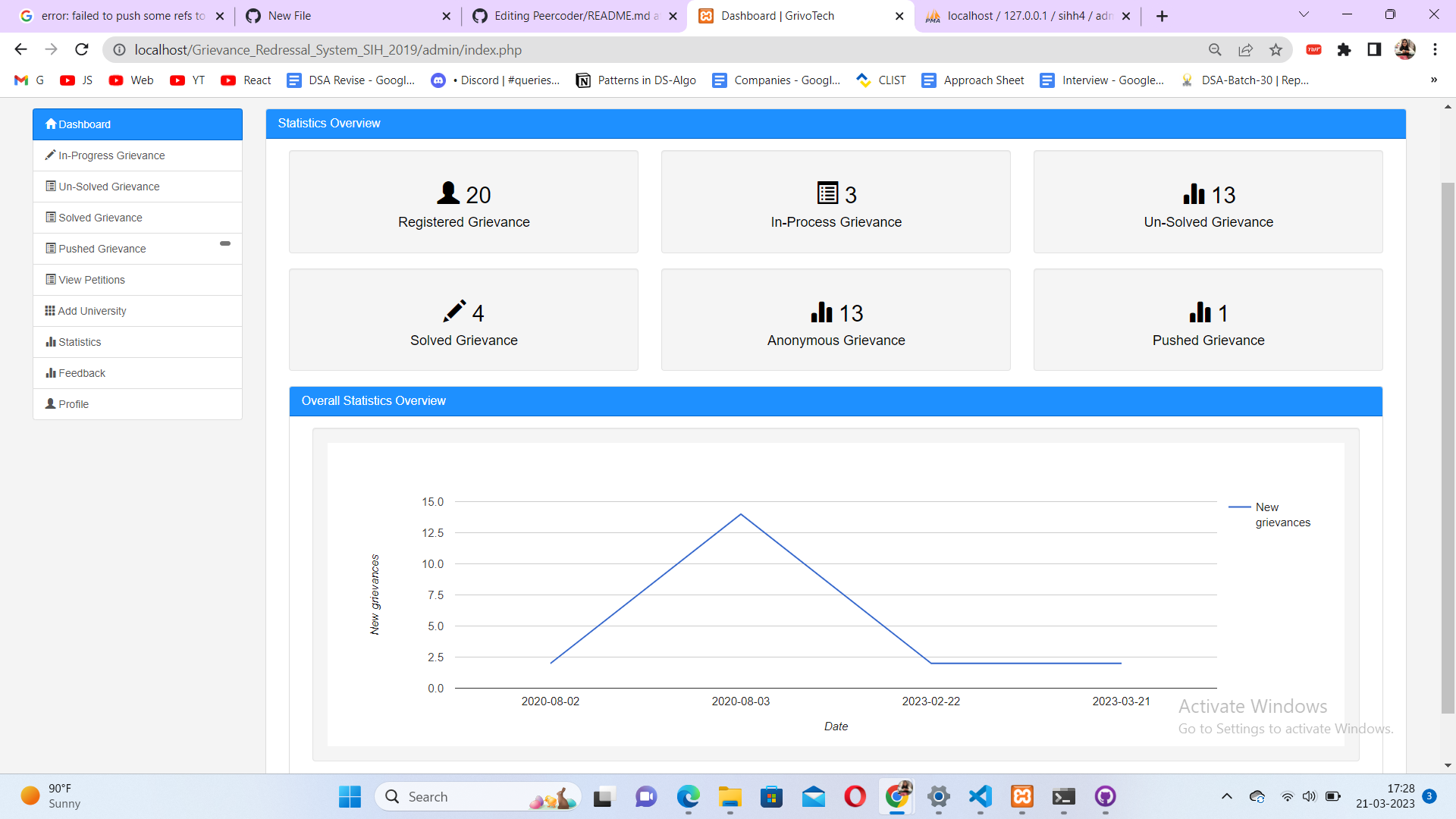This screenshot has width=1456, height=819.
Task: Click the page reload icon
Action: [x=82, y=50]
